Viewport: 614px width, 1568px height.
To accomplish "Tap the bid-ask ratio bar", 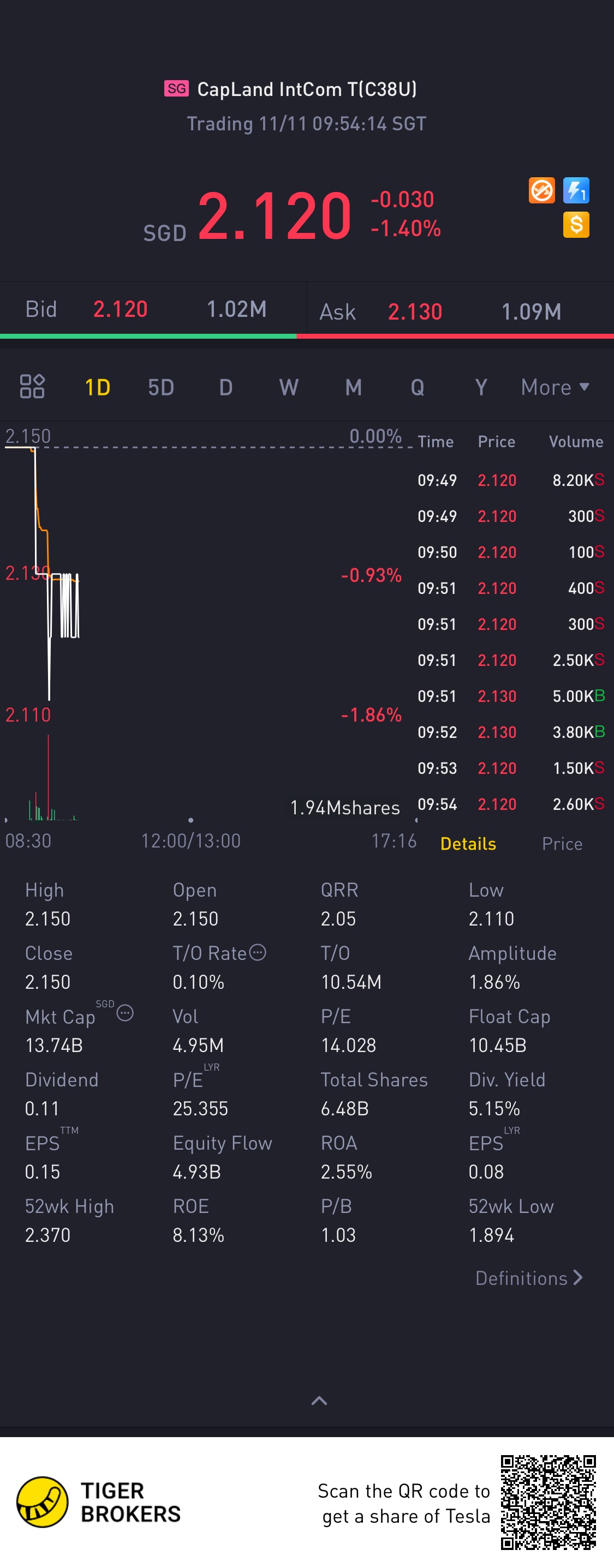I will pos(307,336).
